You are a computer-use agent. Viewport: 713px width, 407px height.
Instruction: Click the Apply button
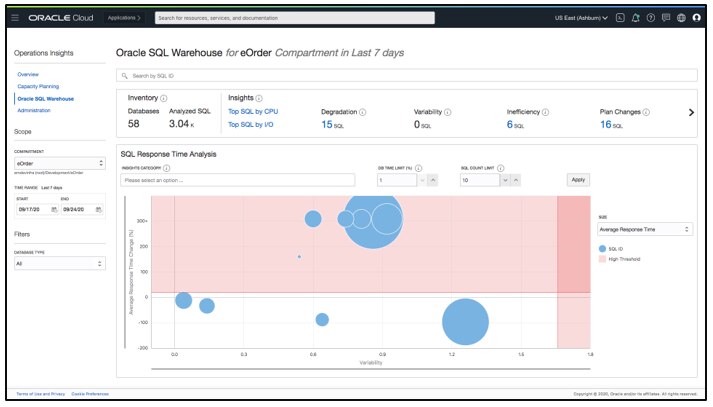[x=578, y=180]
